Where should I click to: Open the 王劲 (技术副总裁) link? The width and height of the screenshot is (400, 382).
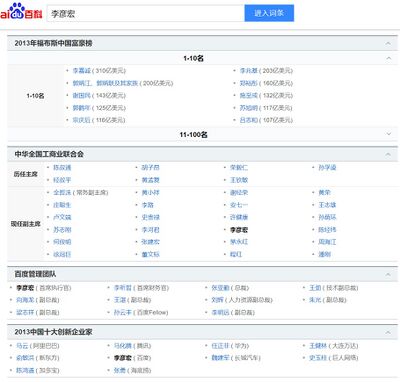click(315, 288)
